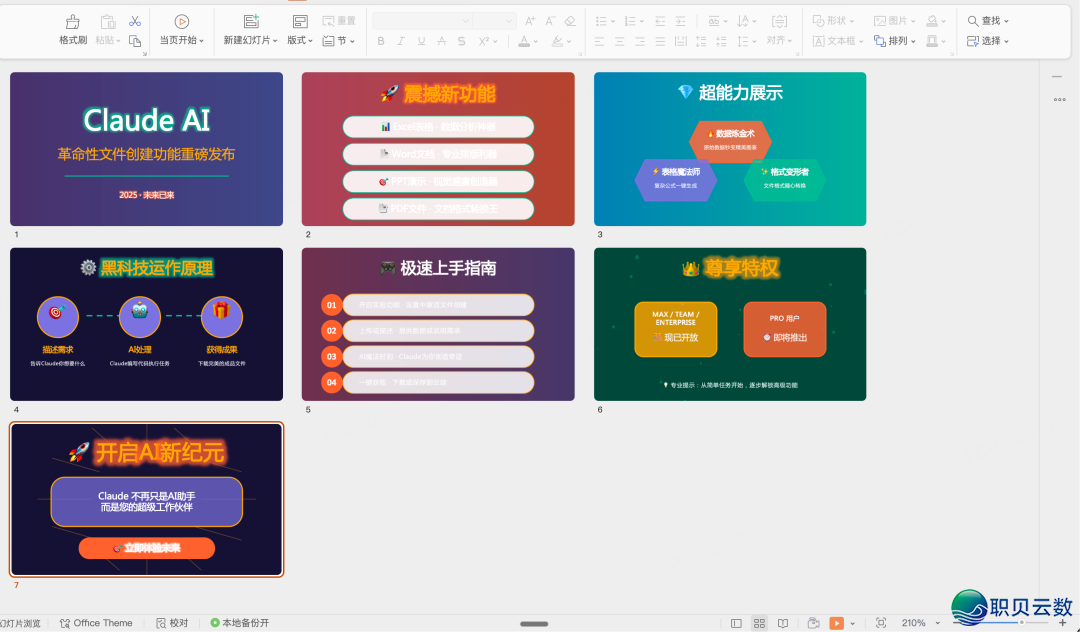1080x632 pixels.
Task: Switch to Slide Sorter view icon
Action: coord(759,624)
